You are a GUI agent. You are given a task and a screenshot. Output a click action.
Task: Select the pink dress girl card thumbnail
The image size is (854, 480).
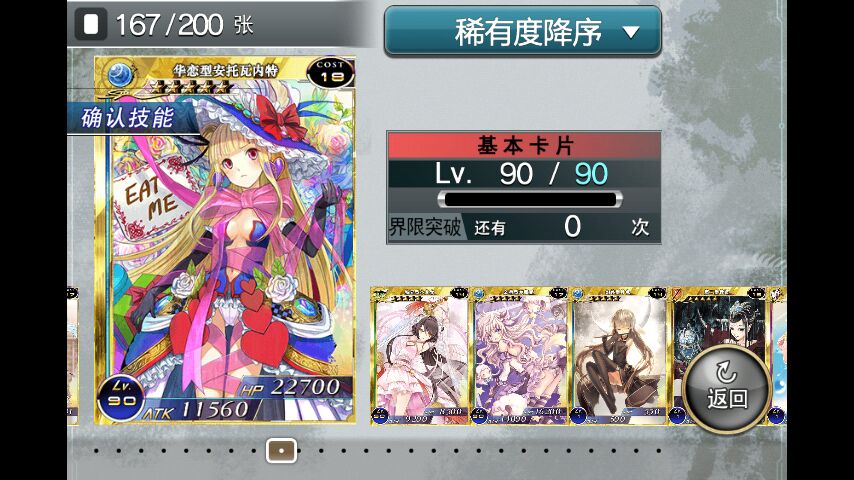420,356
